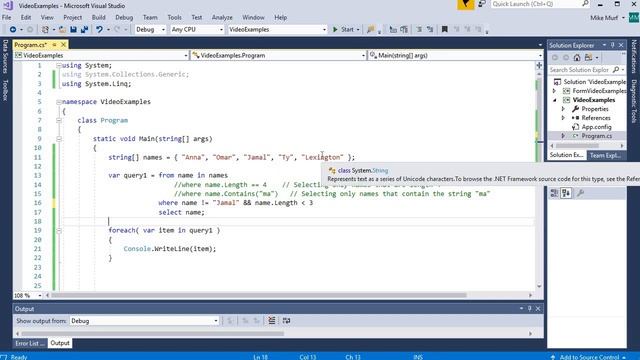Image resolution: width=640 pixels, height=360 pixels.
Task: Toggle a bookmark with the bookmark icon
Action: (x=445, y=29)
